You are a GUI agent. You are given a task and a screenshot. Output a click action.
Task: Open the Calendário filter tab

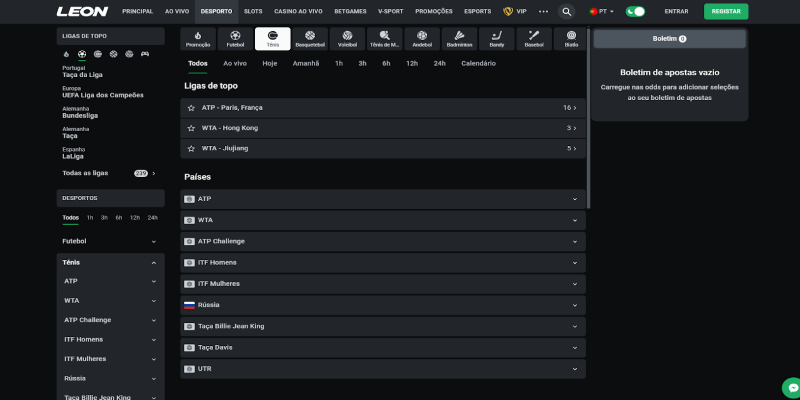pos(479,64)
